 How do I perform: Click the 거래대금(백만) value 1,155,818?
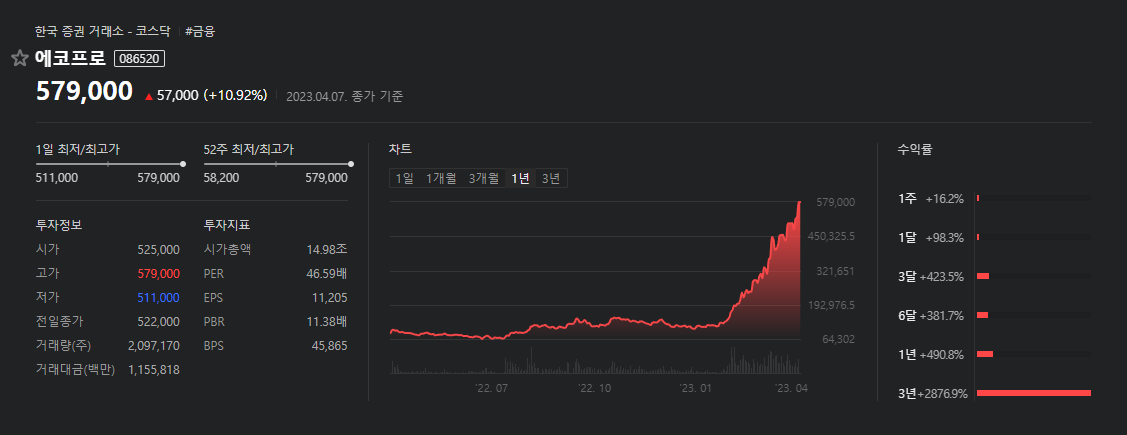point(154,370)
